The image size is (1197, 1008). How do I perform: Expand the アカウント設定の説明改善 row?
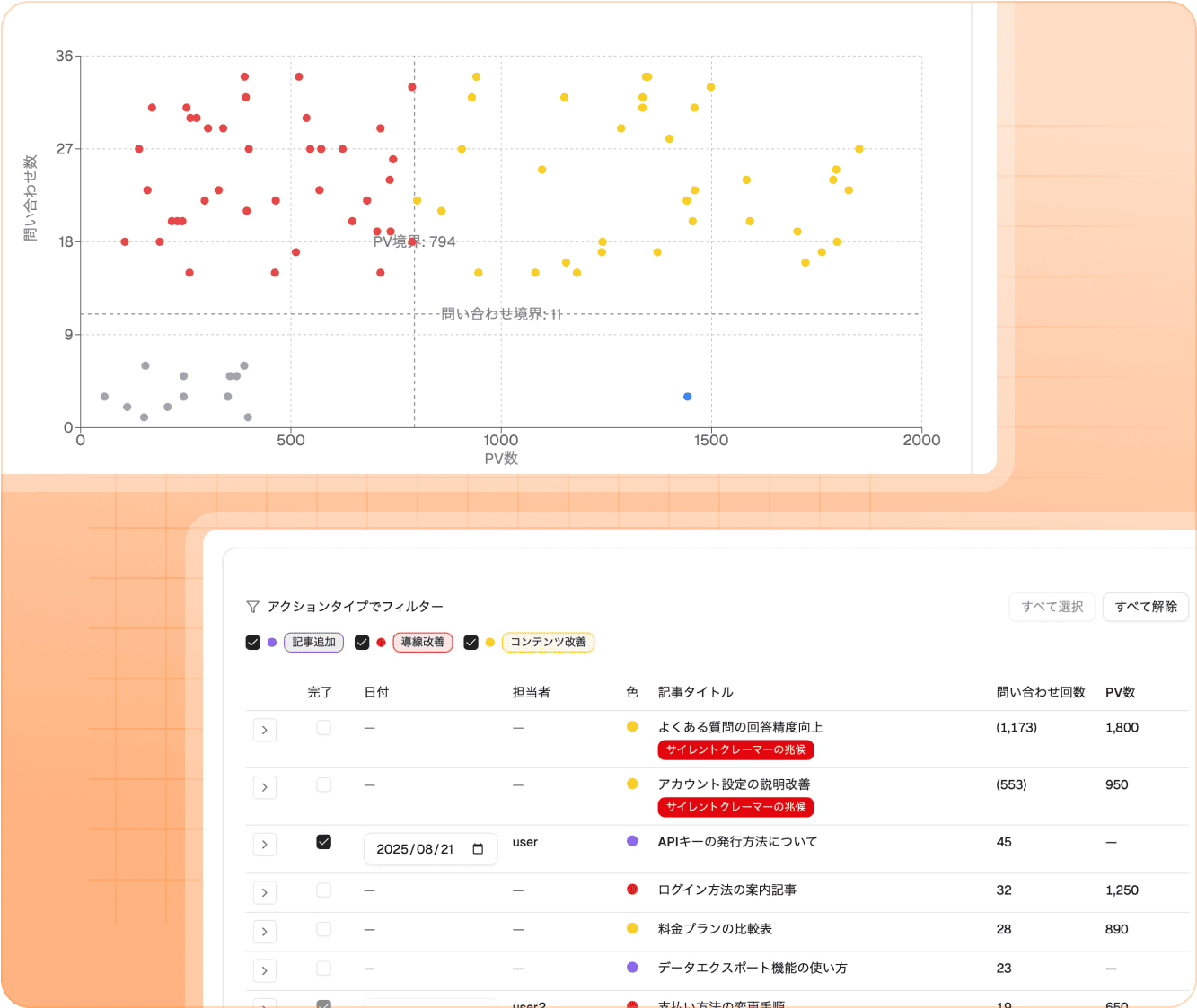264,787
